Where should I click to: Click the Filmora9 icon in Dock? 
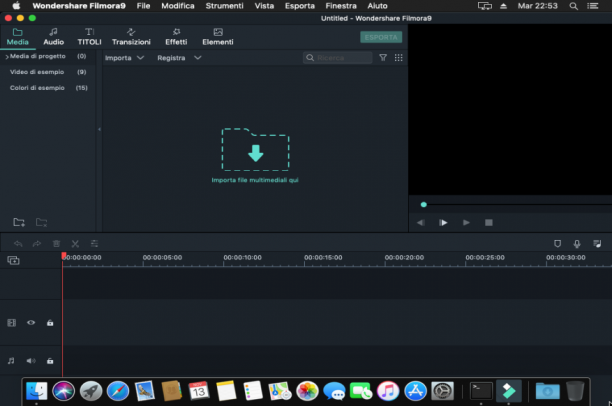tap(509, 391)
